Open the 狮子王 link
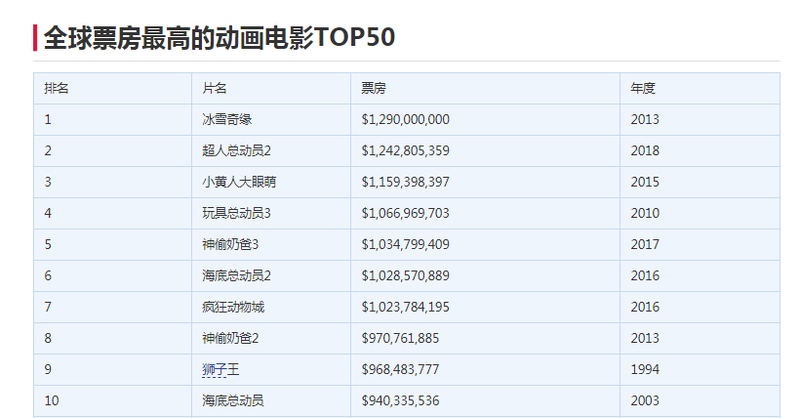Viewport: 800px width, 418px height. tap(220, 369)
